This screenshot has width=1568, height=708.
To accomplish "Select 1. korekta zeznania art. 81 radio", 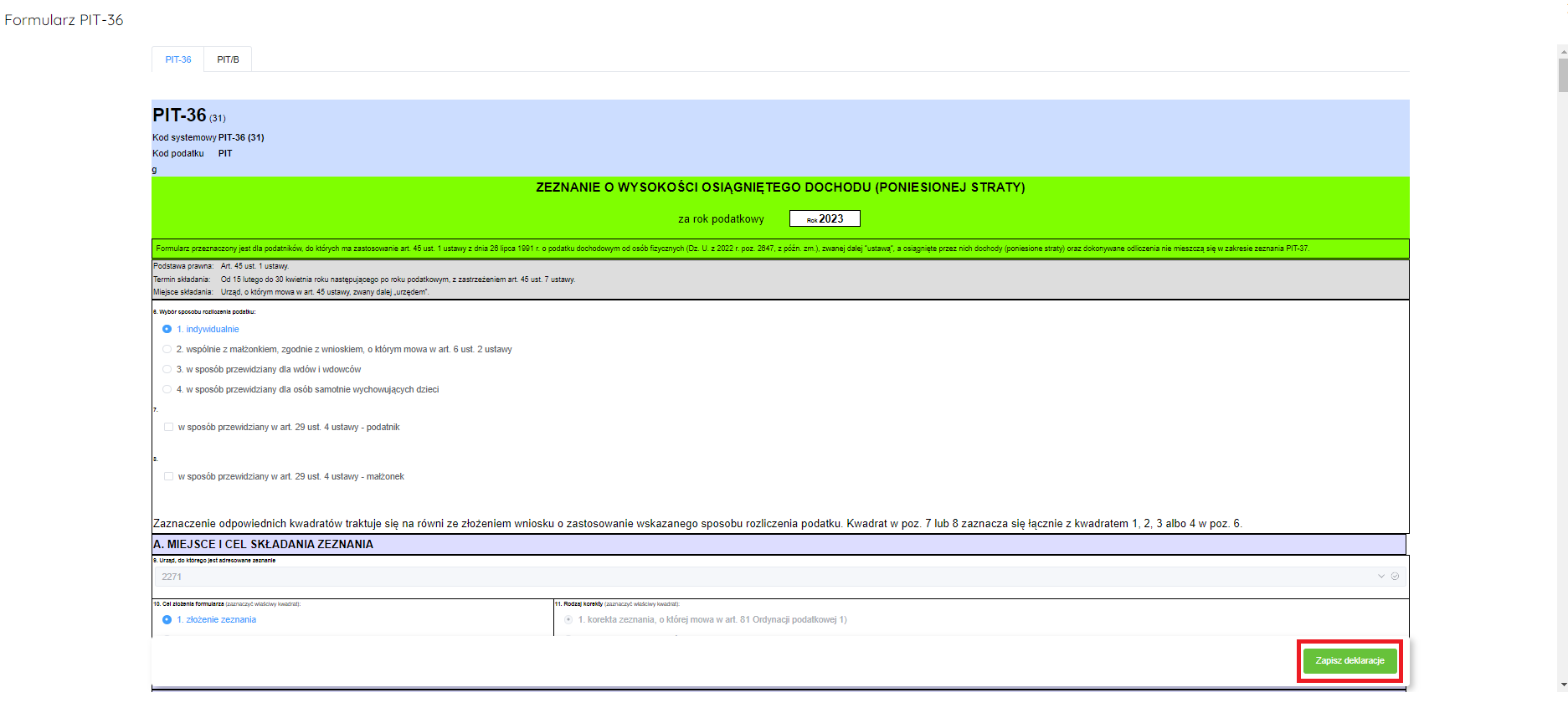I will pyautogui.click(x=568, y=619).
